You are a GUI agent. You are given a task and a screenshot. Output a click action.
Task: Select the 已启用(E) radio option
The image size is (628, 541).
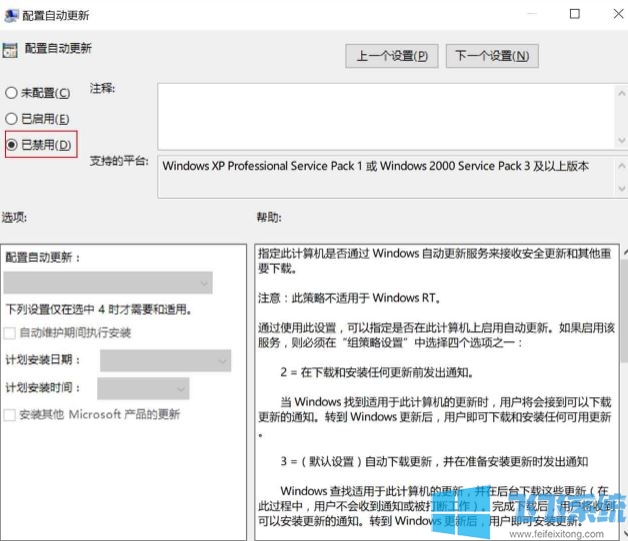[11, 119]
